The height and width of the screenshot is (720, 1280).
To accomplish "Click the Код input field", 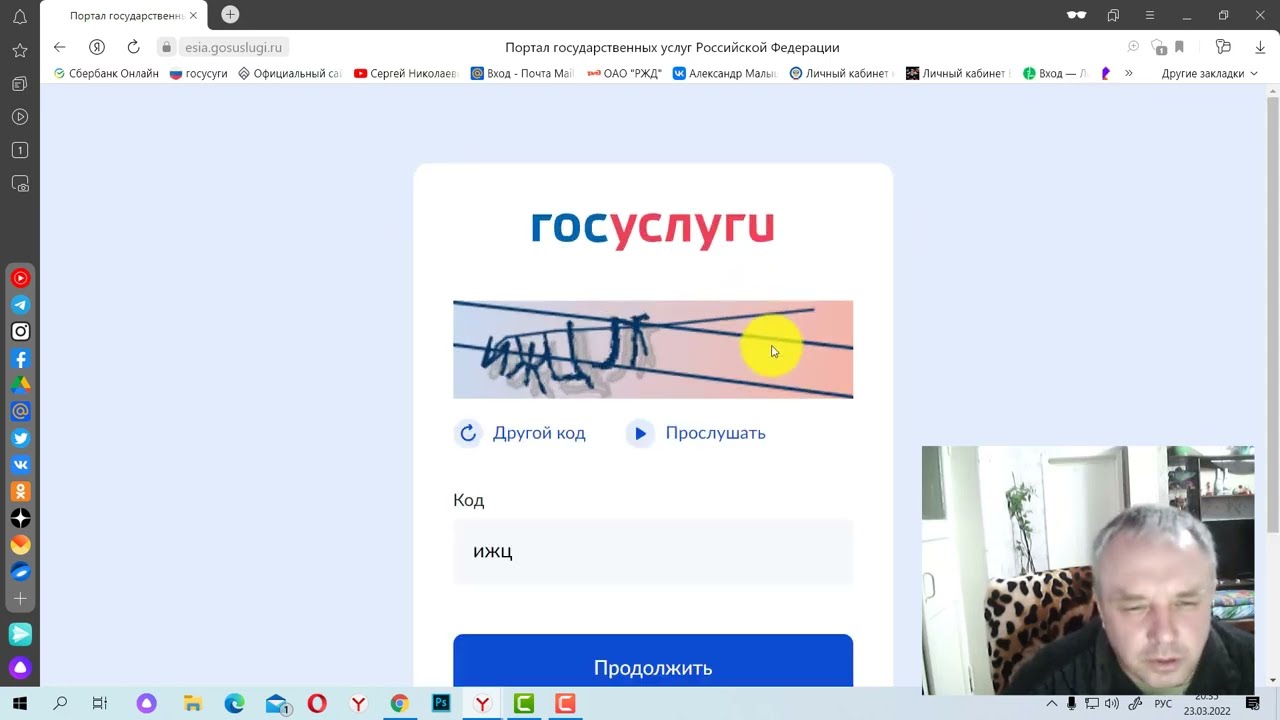I will 653,552.
